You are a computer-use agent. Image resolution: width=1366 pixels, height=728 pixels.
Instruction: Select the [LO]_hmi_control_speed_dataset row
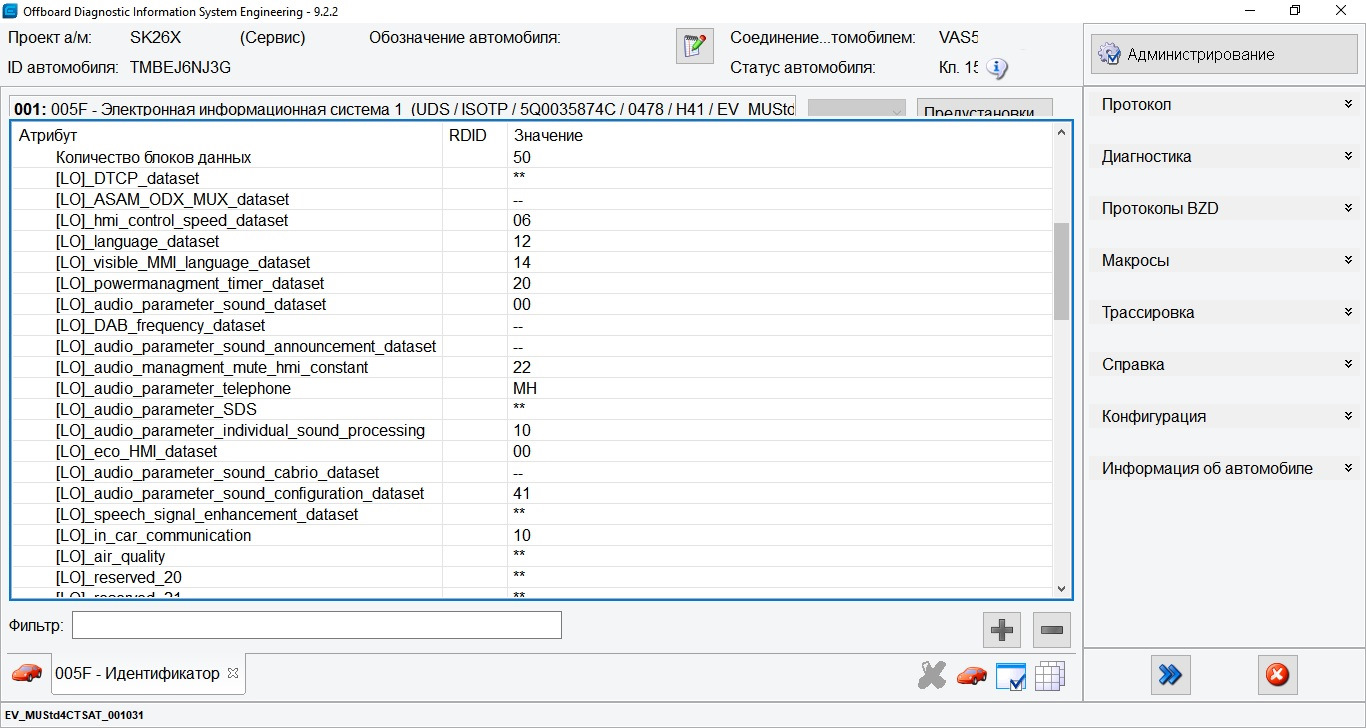click(532, 220)
